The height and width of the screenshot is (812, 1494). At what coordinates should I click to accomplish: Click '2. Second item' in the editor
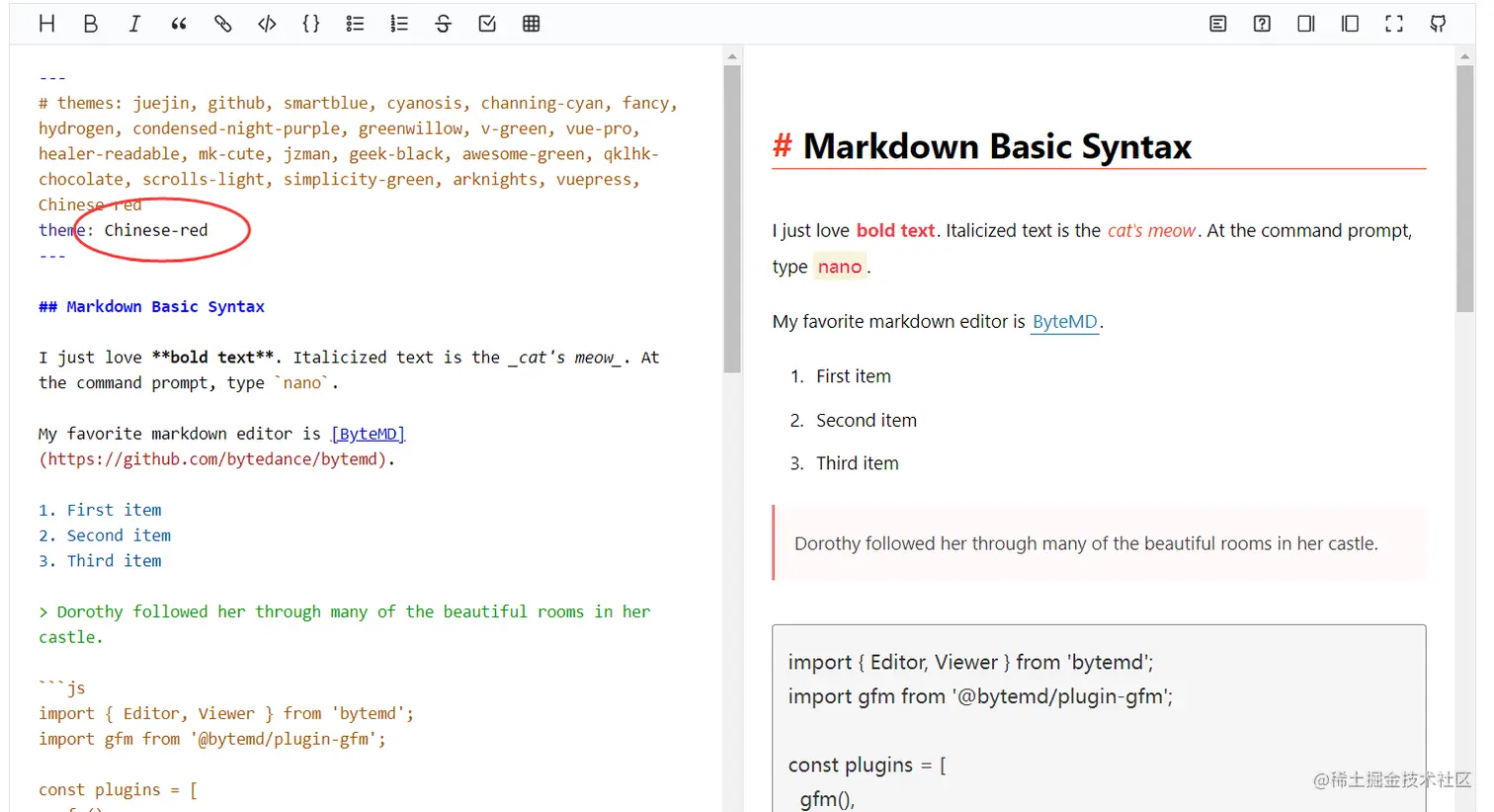tap(105, 535)
